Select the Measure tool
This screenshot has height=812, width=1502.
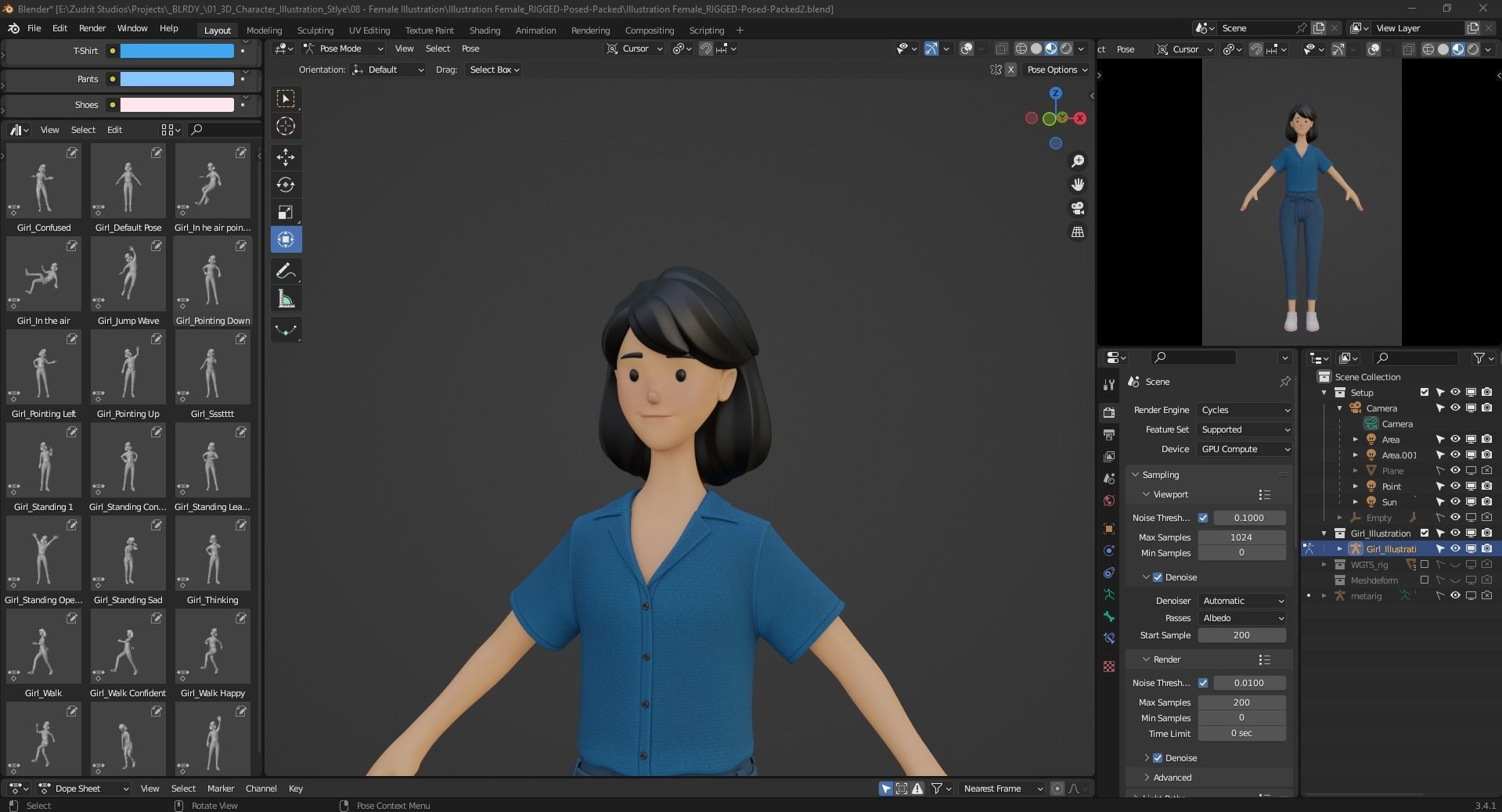(286, 299)
